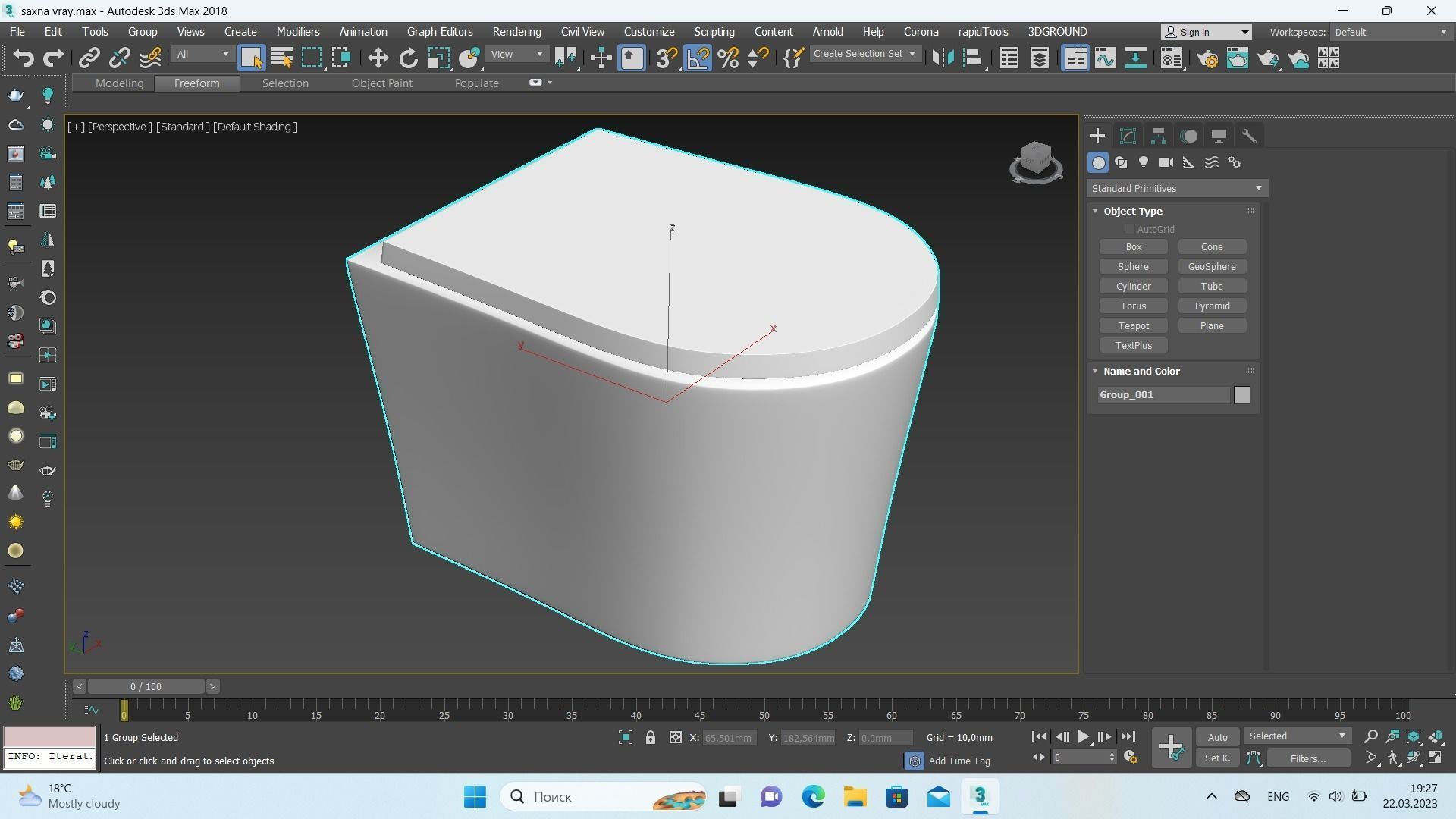The image size is (1456, 819).
Task: Choose the Select and Scale tool
Action: pyautogui.click(x=438, y=58)
